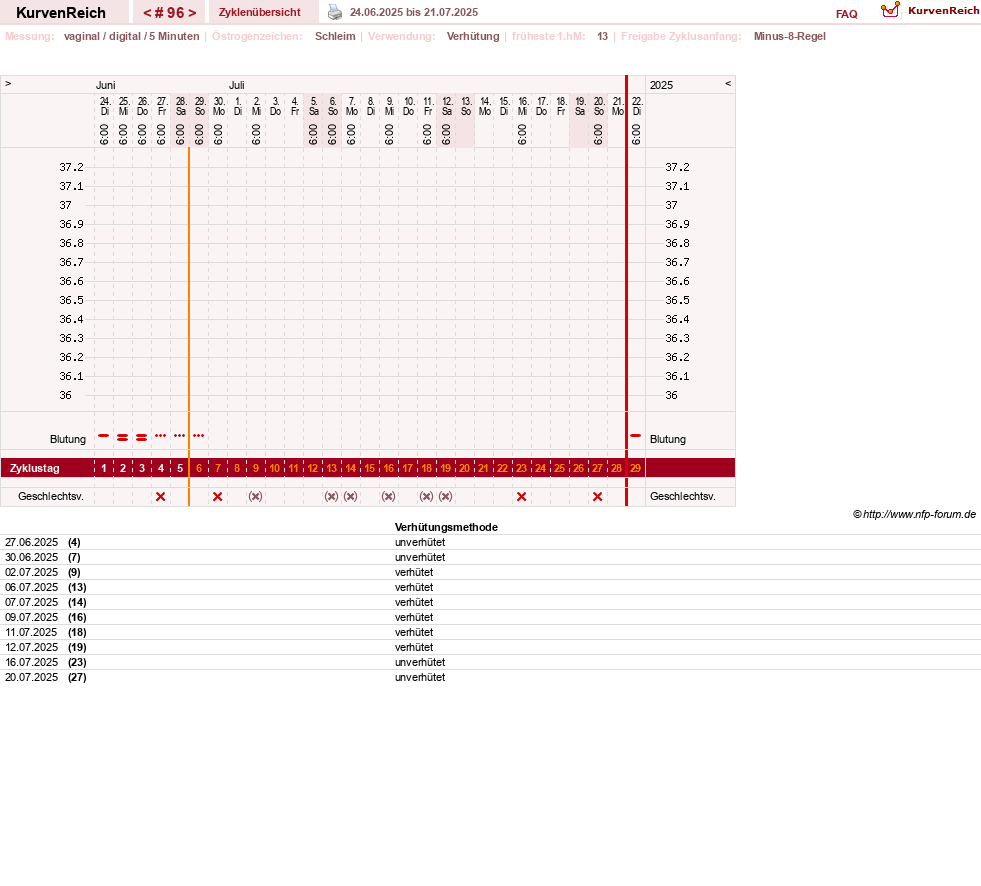This screenshot has height=886, width=981.
Task: Click the Zyklustag row label
Action: point(34,468)
